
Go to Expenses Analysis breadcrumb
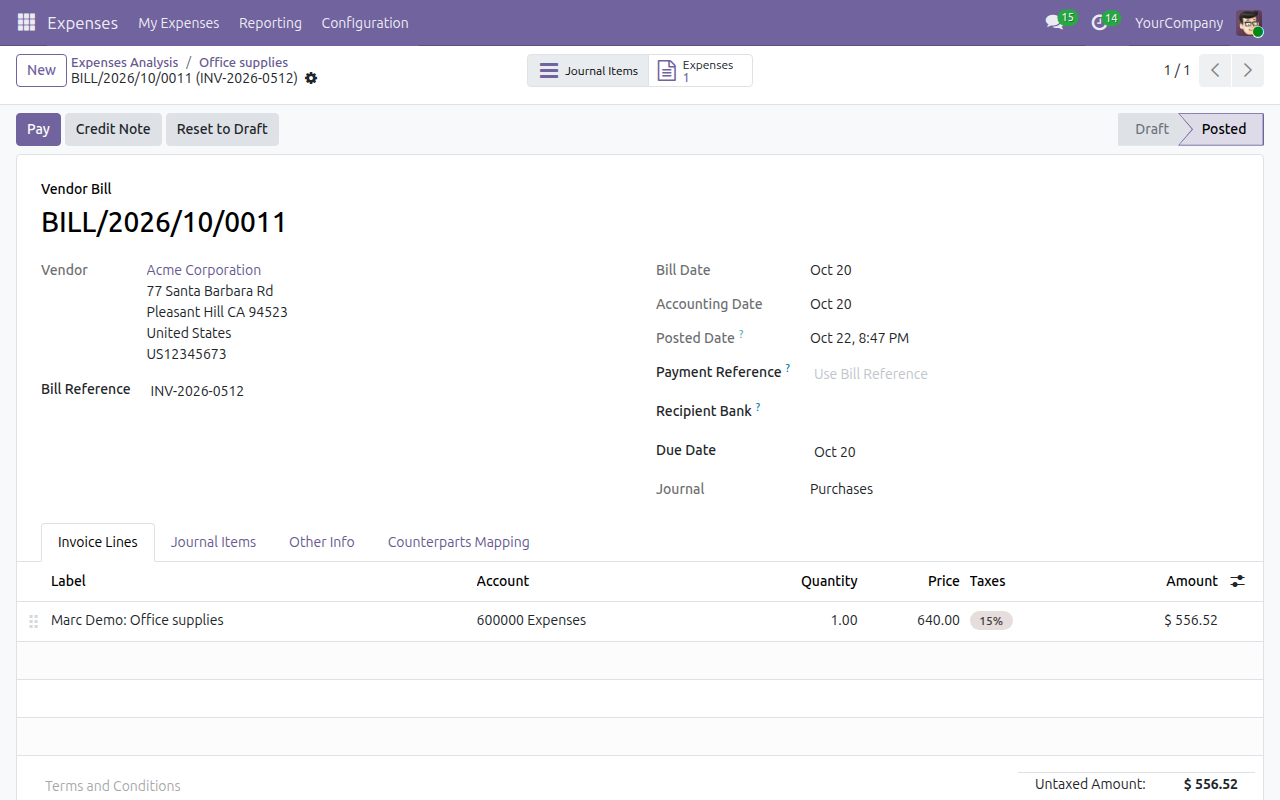pos(125,62)
